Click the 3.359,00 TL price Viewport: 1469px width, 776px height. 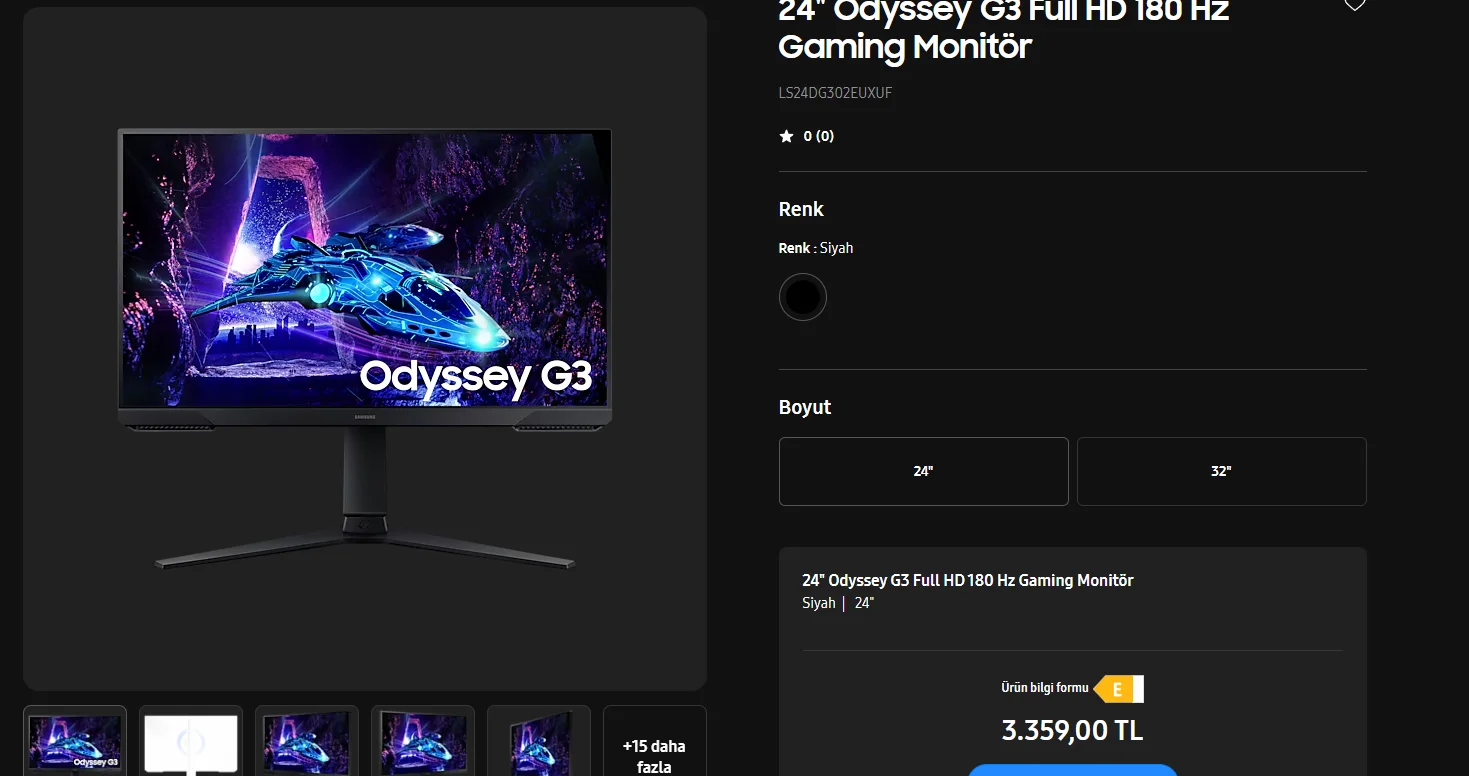tap(1072, 730)
